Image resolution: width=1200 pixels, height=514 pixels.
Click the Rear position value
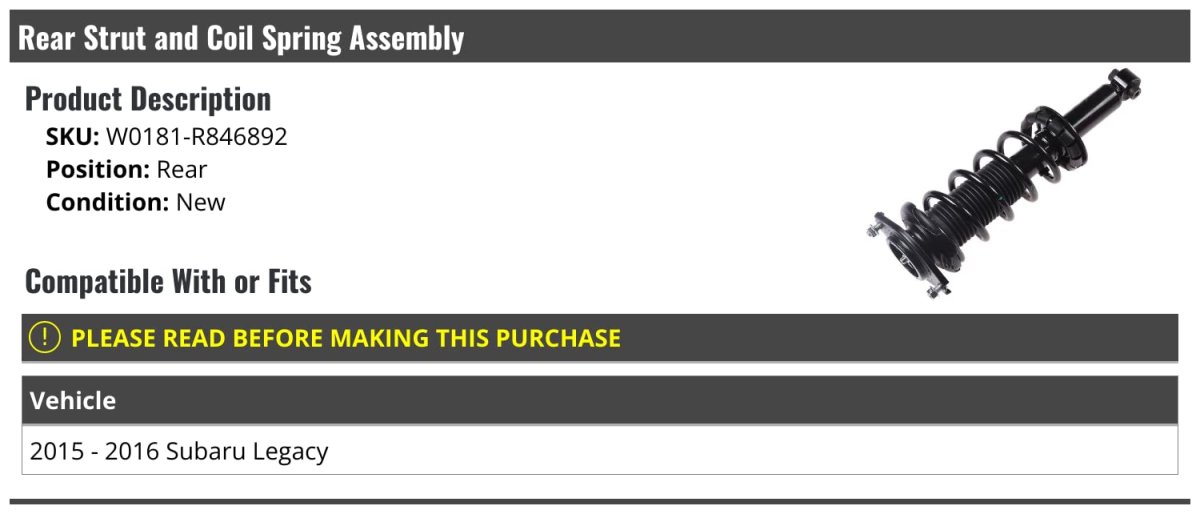pyautogui.click(x=182, y=170)
